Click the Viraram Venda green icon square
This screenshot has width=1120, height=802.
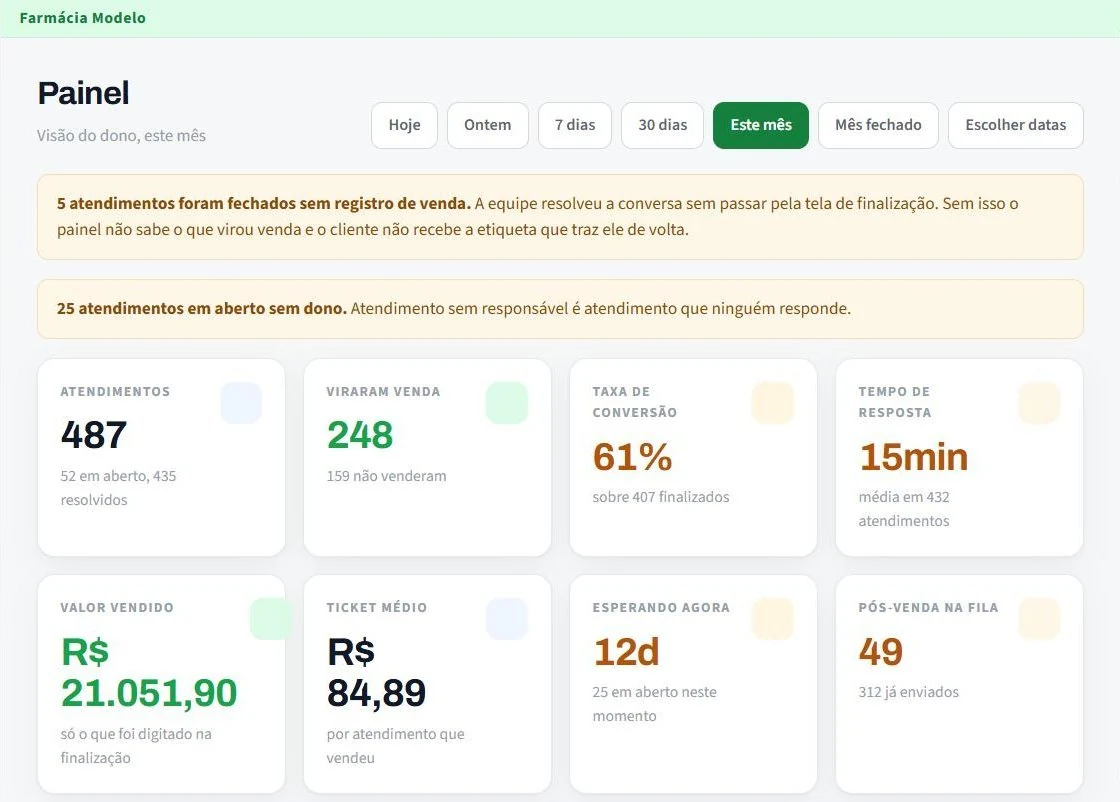[x=507, y=403]
